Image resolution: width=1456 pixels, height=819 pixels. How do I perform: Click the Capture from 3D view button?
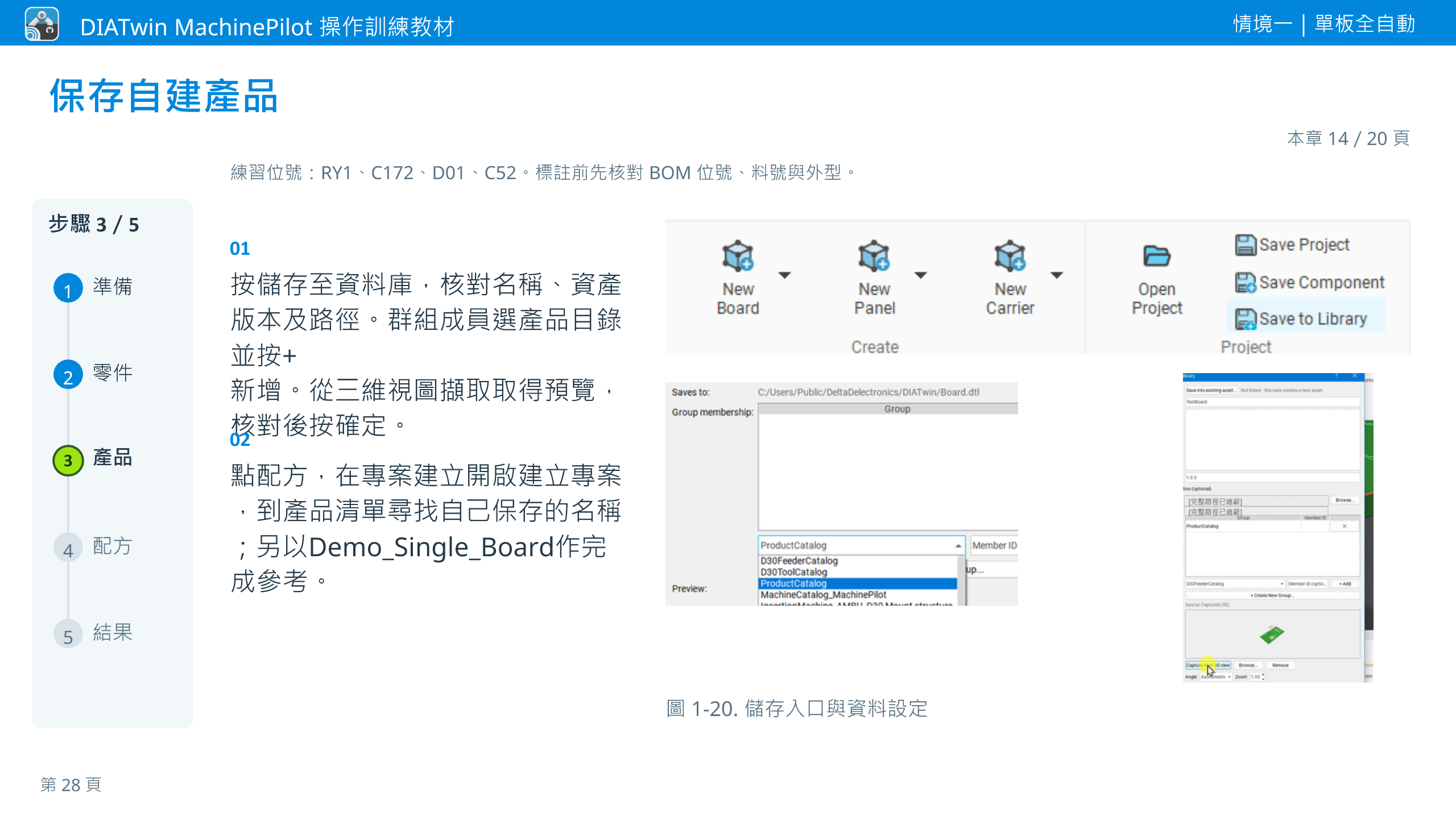coord(1209,665)
